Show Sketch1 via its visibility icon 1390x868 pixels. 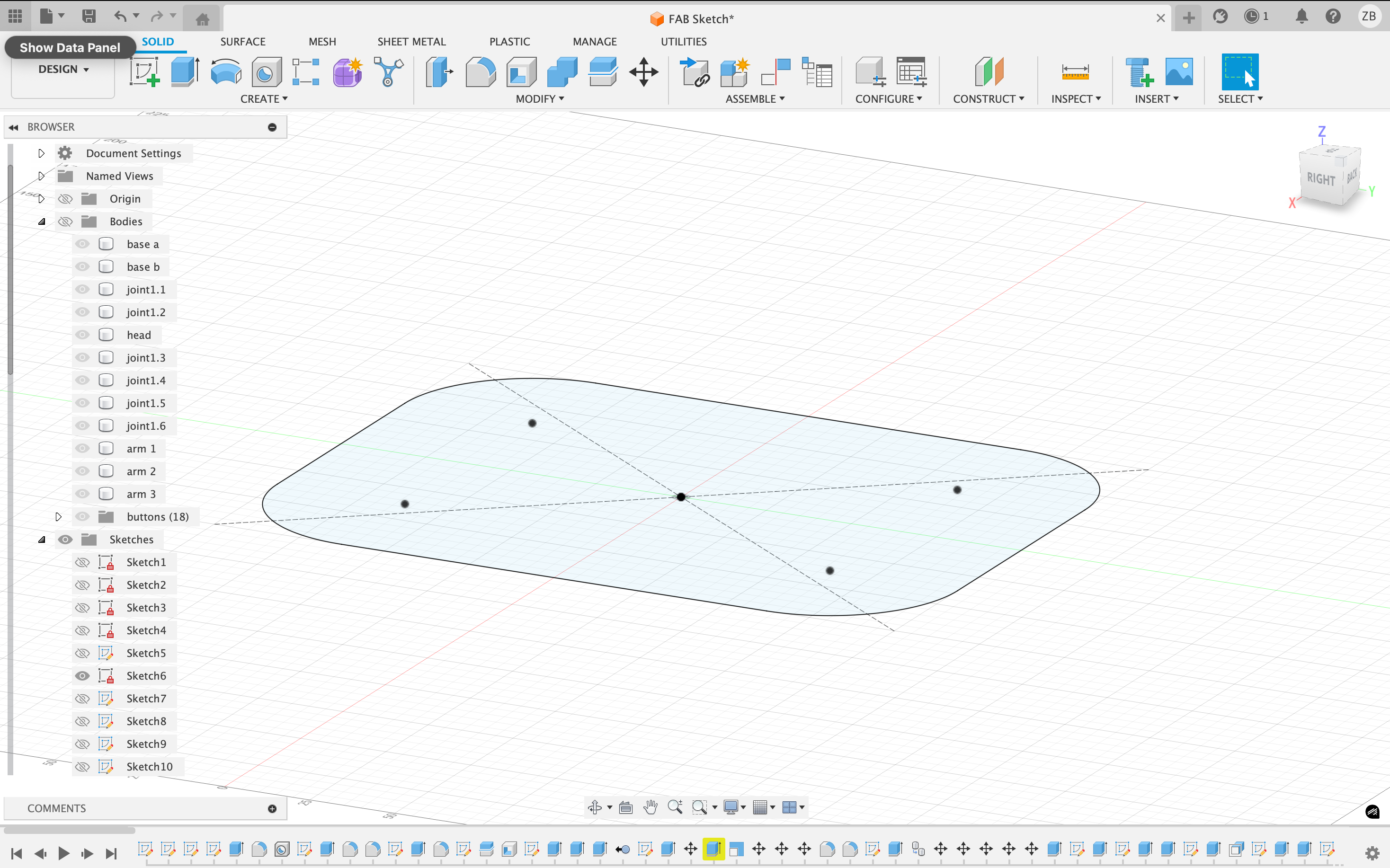83,562
